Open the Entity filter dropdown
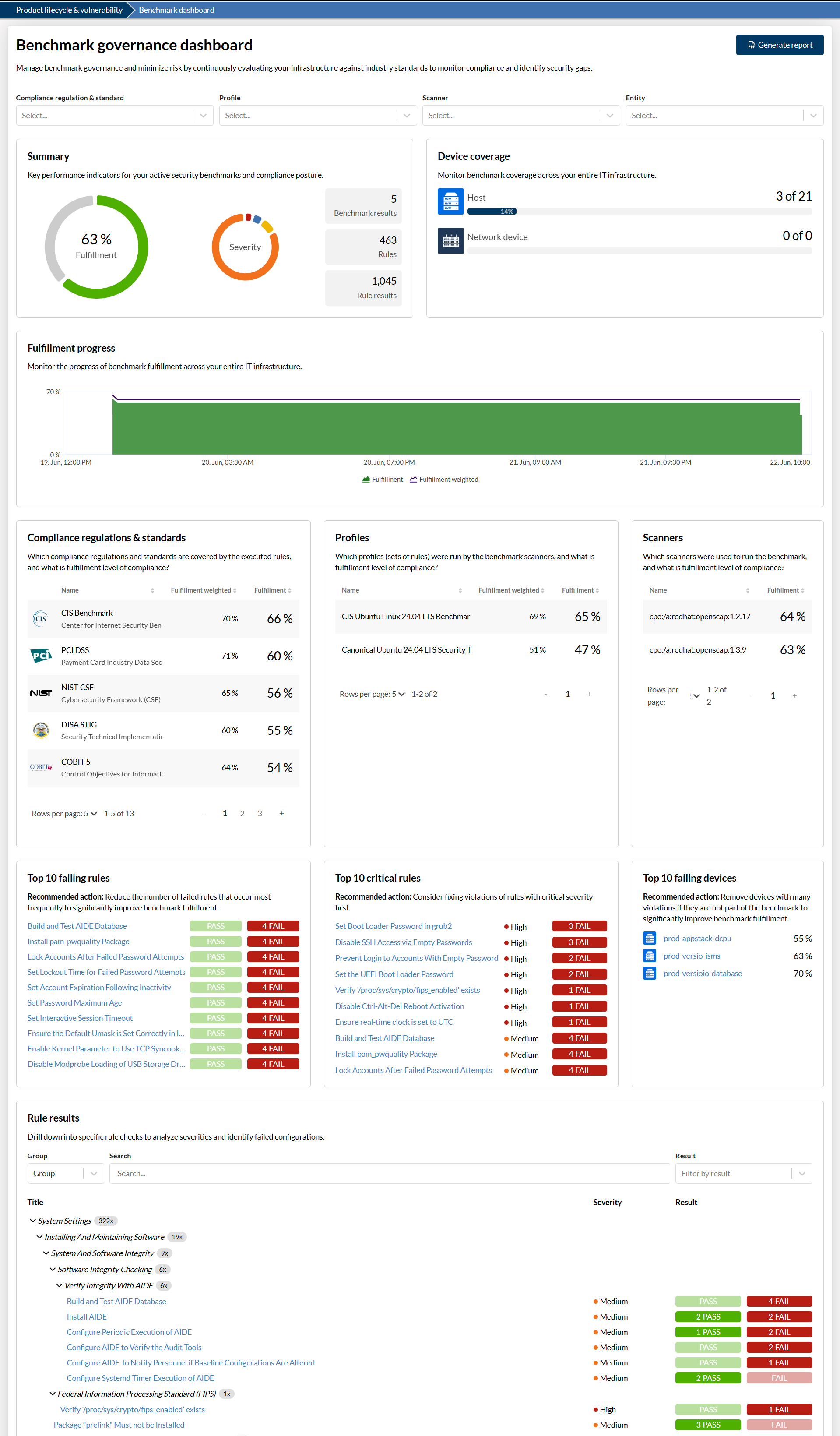 (724, 115)
